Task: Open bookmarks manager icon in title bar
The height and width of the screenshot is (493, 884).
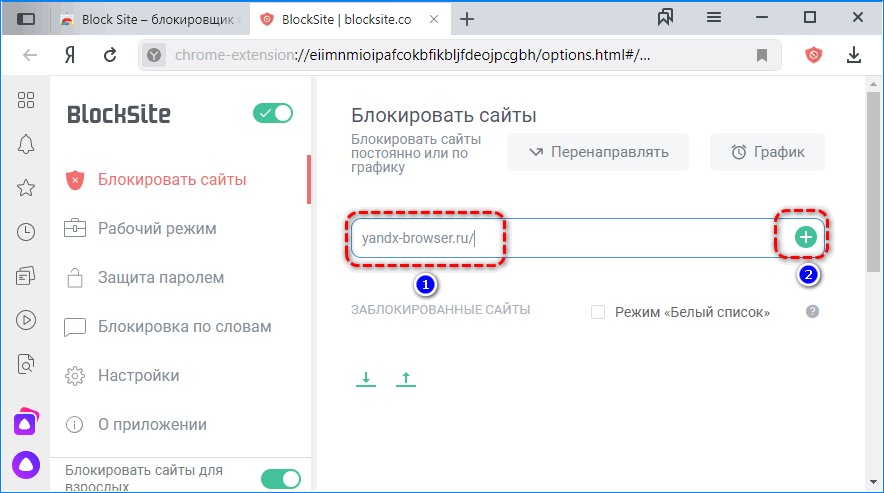Action: coord(665,17)
